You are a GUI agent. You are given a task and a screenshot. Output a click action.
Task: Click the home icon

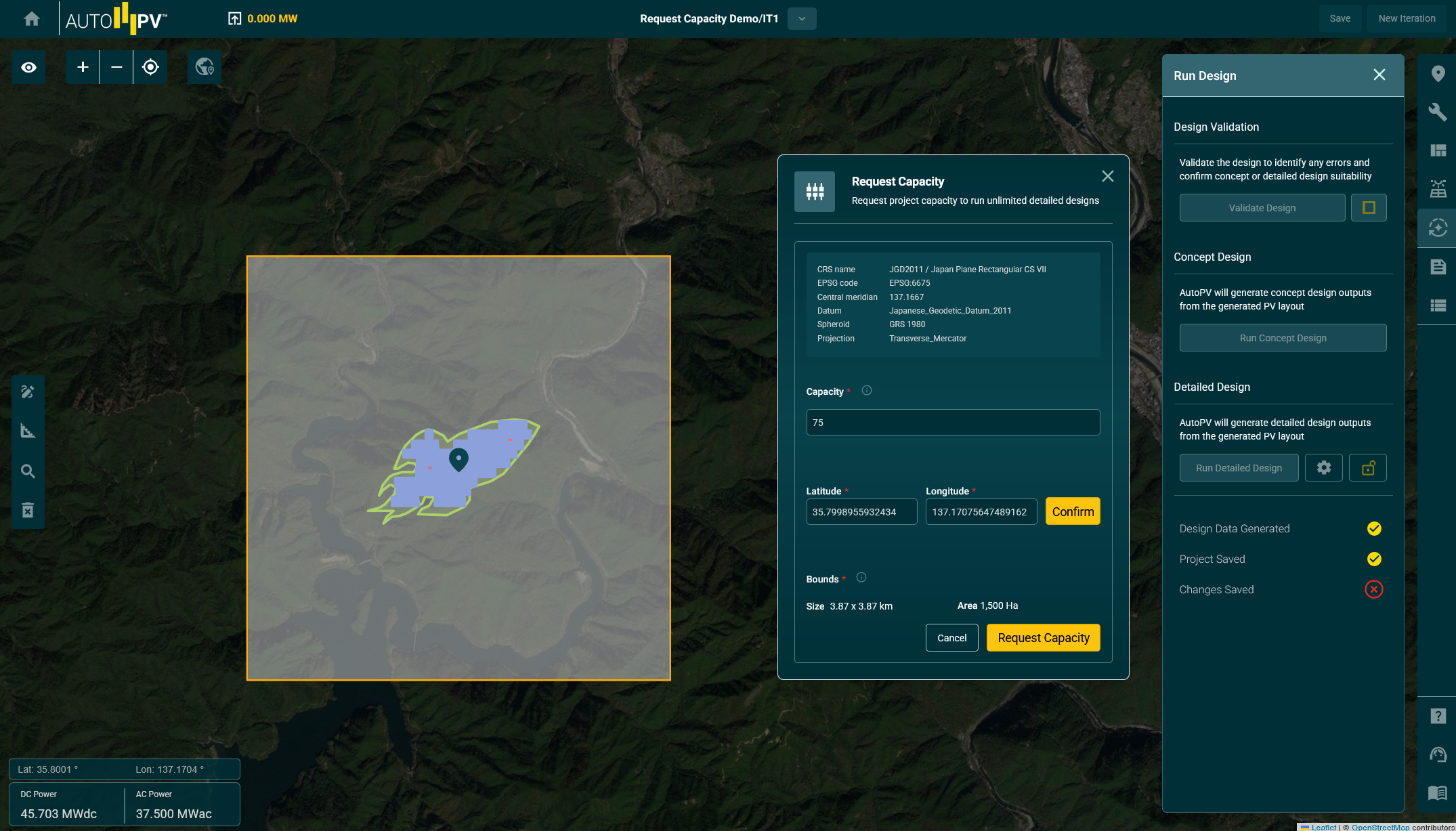click(x=31, y=18)
